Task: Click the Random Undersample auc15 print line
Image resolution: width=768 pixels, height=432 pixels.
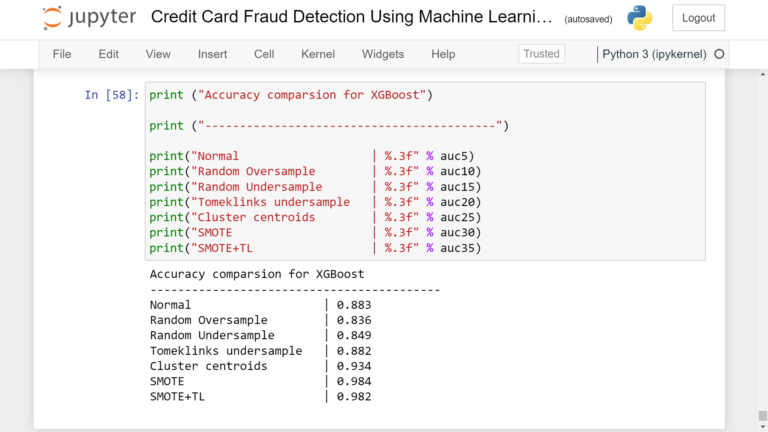Action: pos(315,187)
